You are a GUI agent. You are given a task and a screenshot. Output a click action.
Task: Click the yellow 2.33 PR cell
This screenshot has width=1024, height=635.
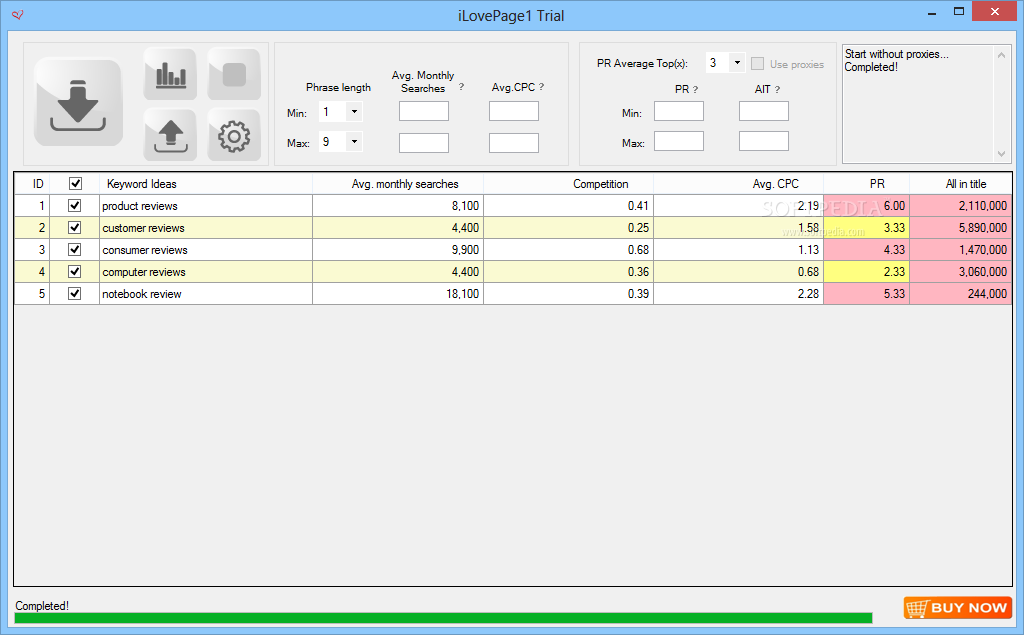coord(866,271)
